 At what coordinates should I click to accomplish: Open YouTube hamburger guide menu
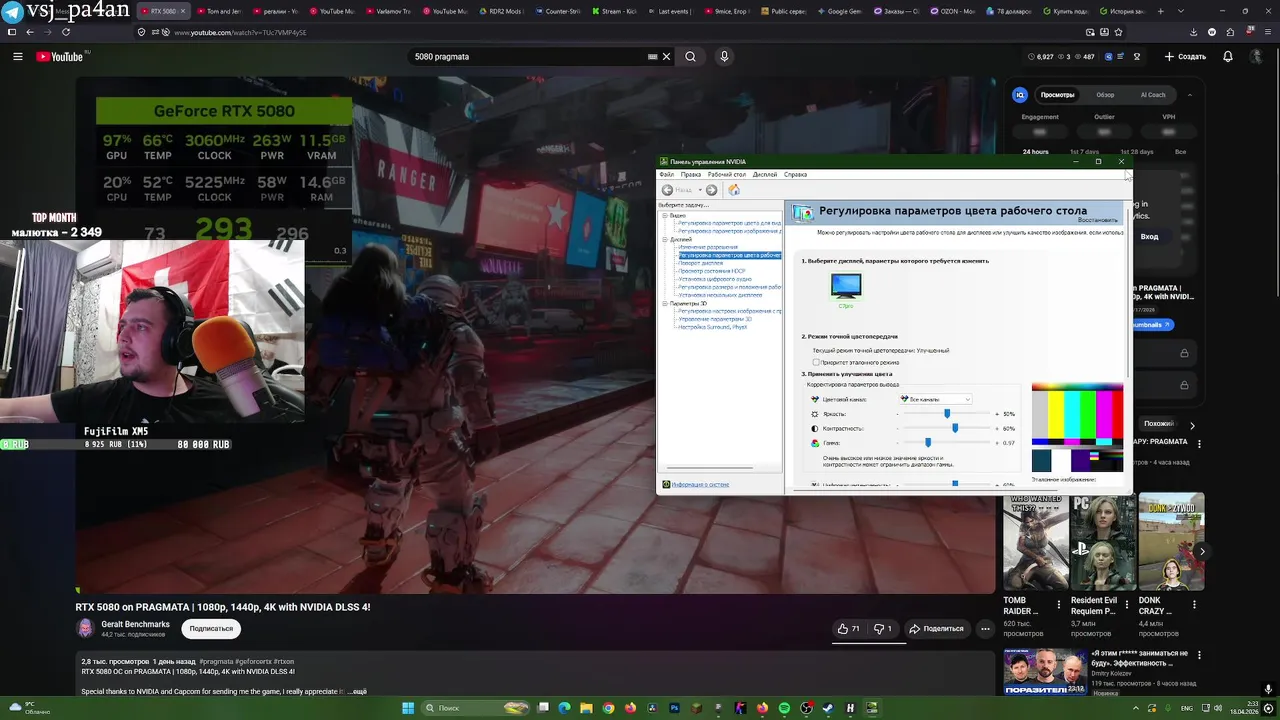coord(17,57)
